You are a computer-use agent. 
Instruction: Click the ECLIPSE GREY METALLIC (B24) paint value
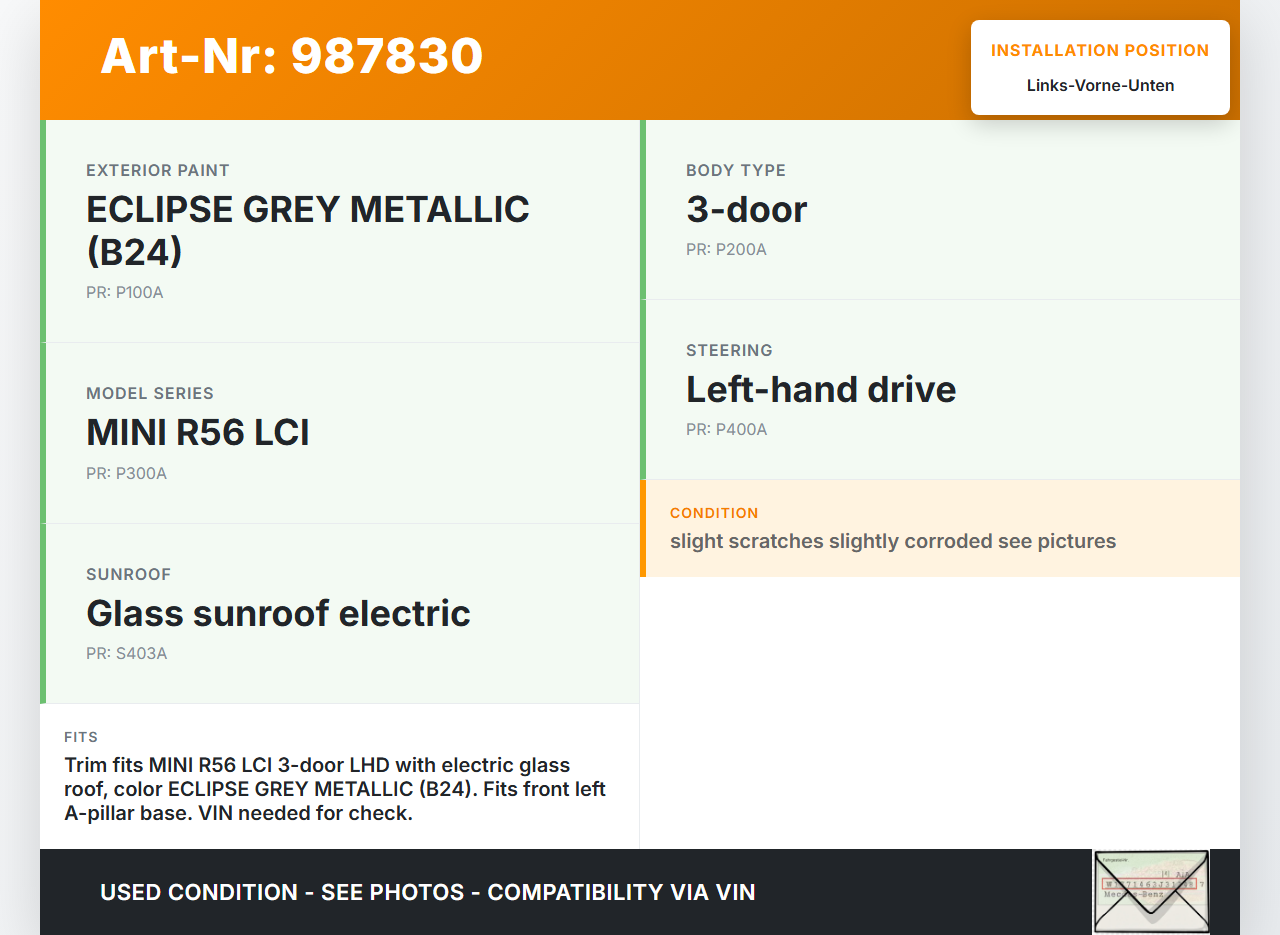click(x=308, y=230)
